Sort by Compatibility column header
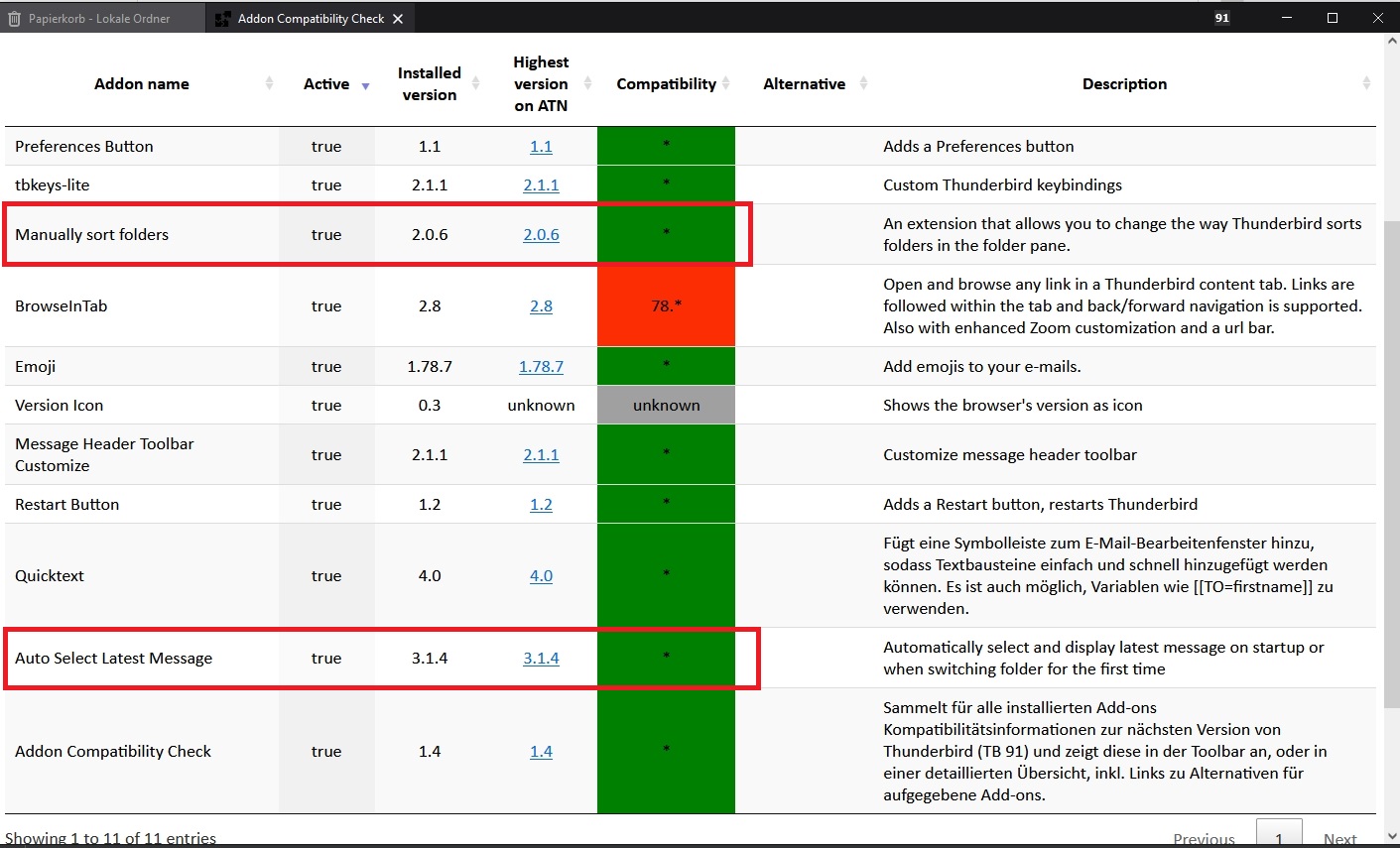Viewport: 1400px width, 848px height. pos(666,84)
